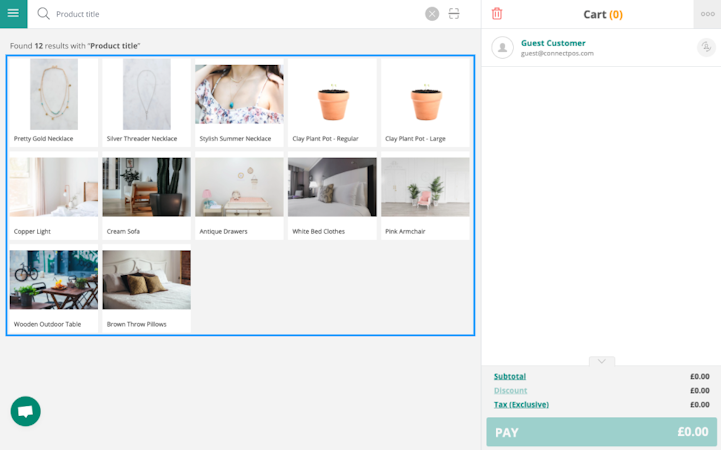Select the Antique Drawers product
This screenshot has height=450, width=721.
click(239, 195)
